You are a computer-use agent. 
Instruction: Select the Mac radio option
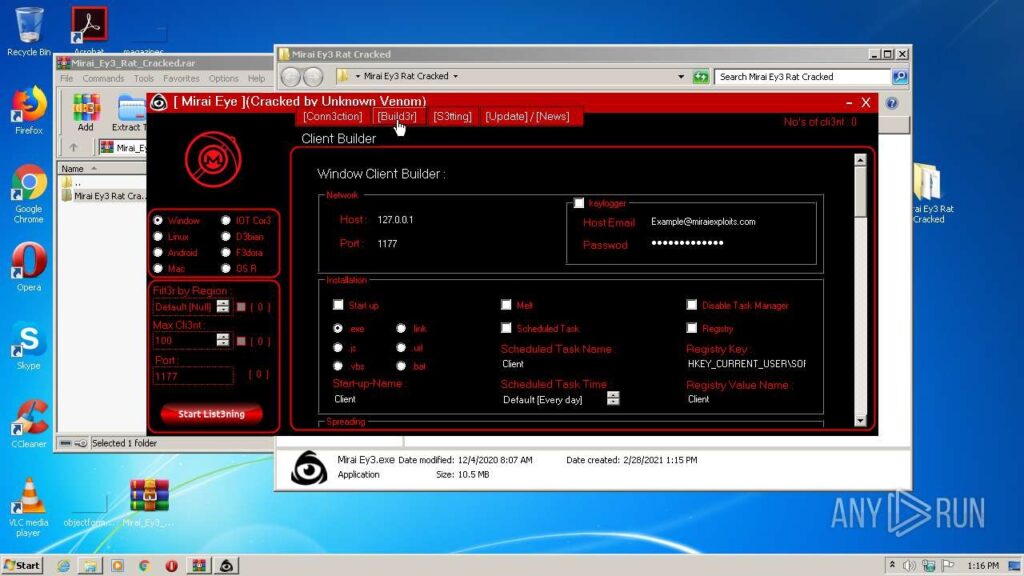coord(158,268)
